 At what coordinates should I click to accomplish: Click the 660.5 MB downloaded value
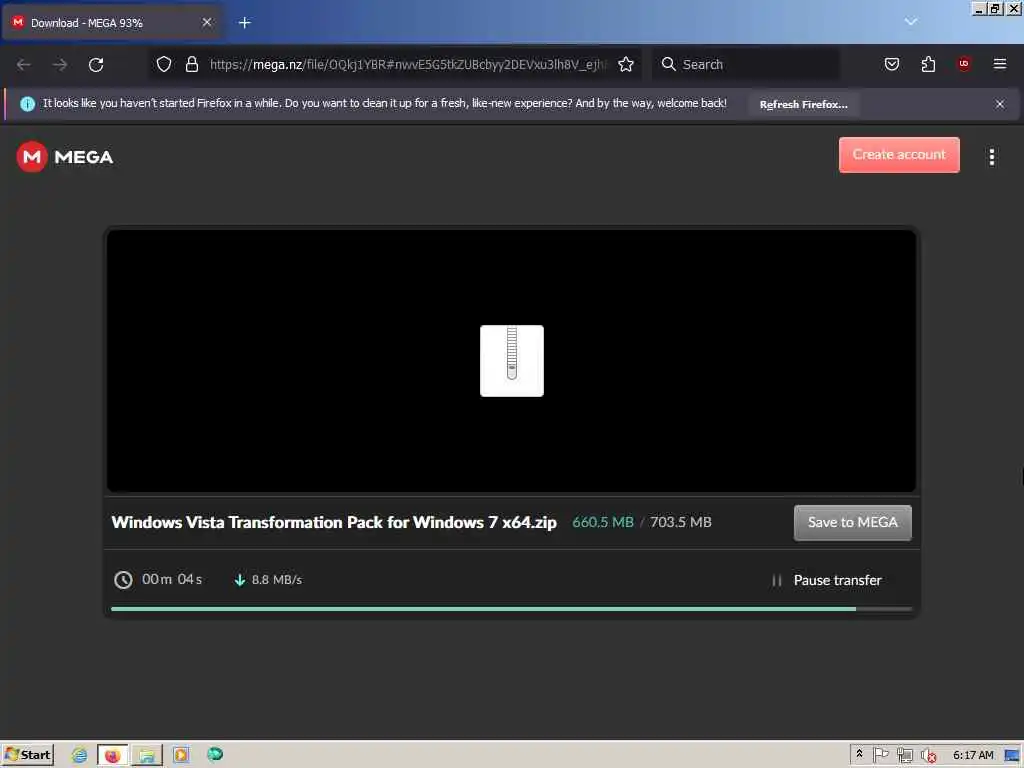coord(603,522)
